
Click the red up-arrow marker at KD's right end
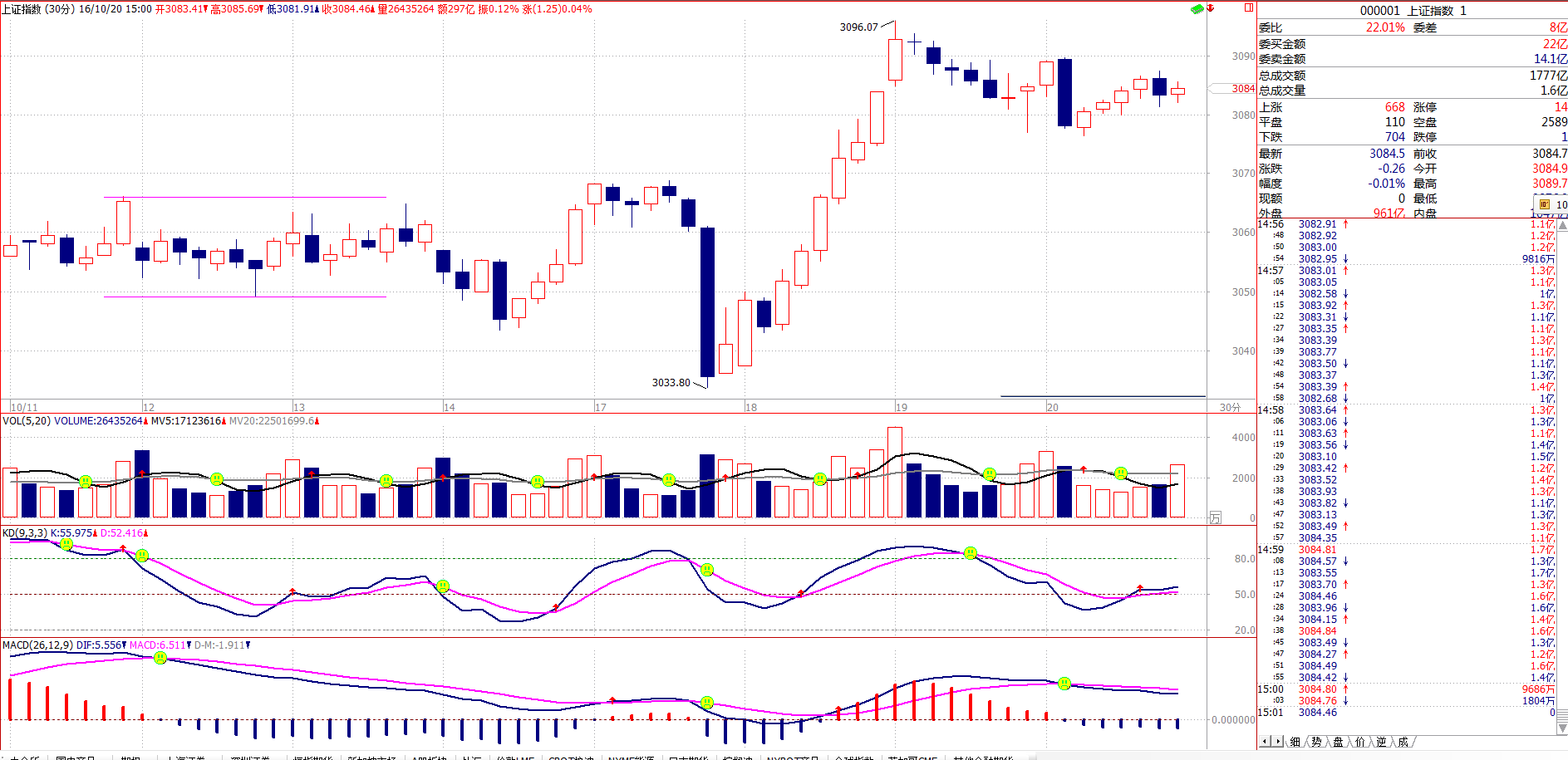tap(1140, 588)
